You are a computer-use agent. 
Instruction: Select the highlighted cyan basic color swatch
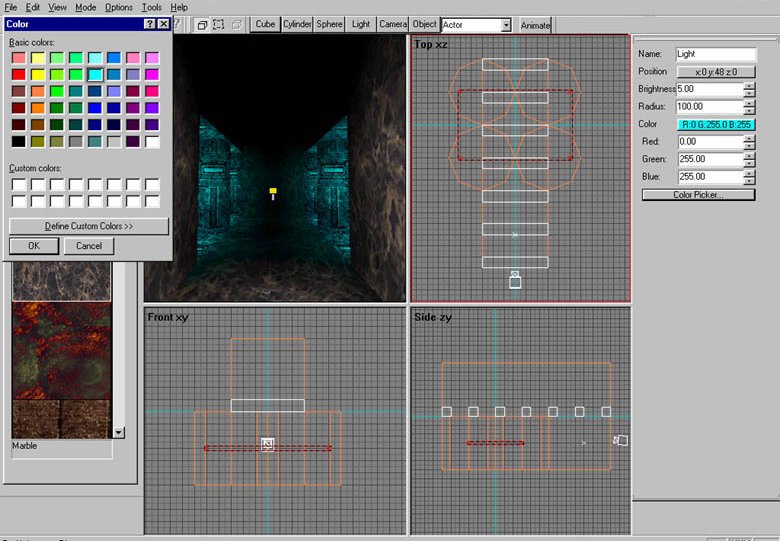[x=95, y=75]
